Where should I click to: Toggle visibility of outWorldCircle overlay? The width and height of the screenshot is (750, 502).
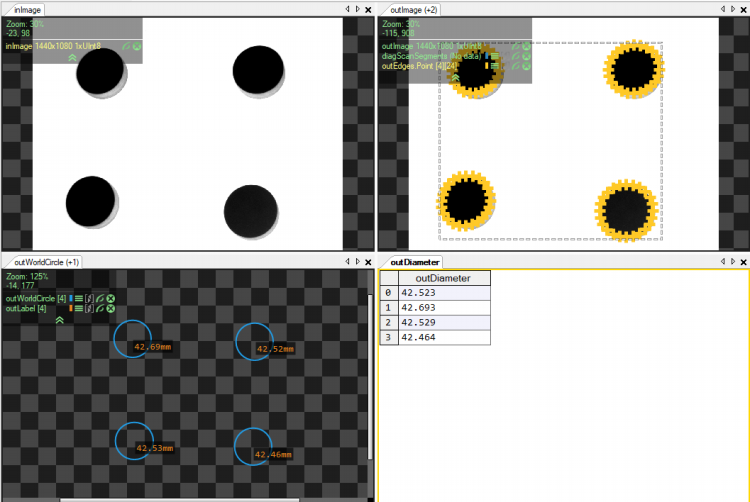coord(100,298)
